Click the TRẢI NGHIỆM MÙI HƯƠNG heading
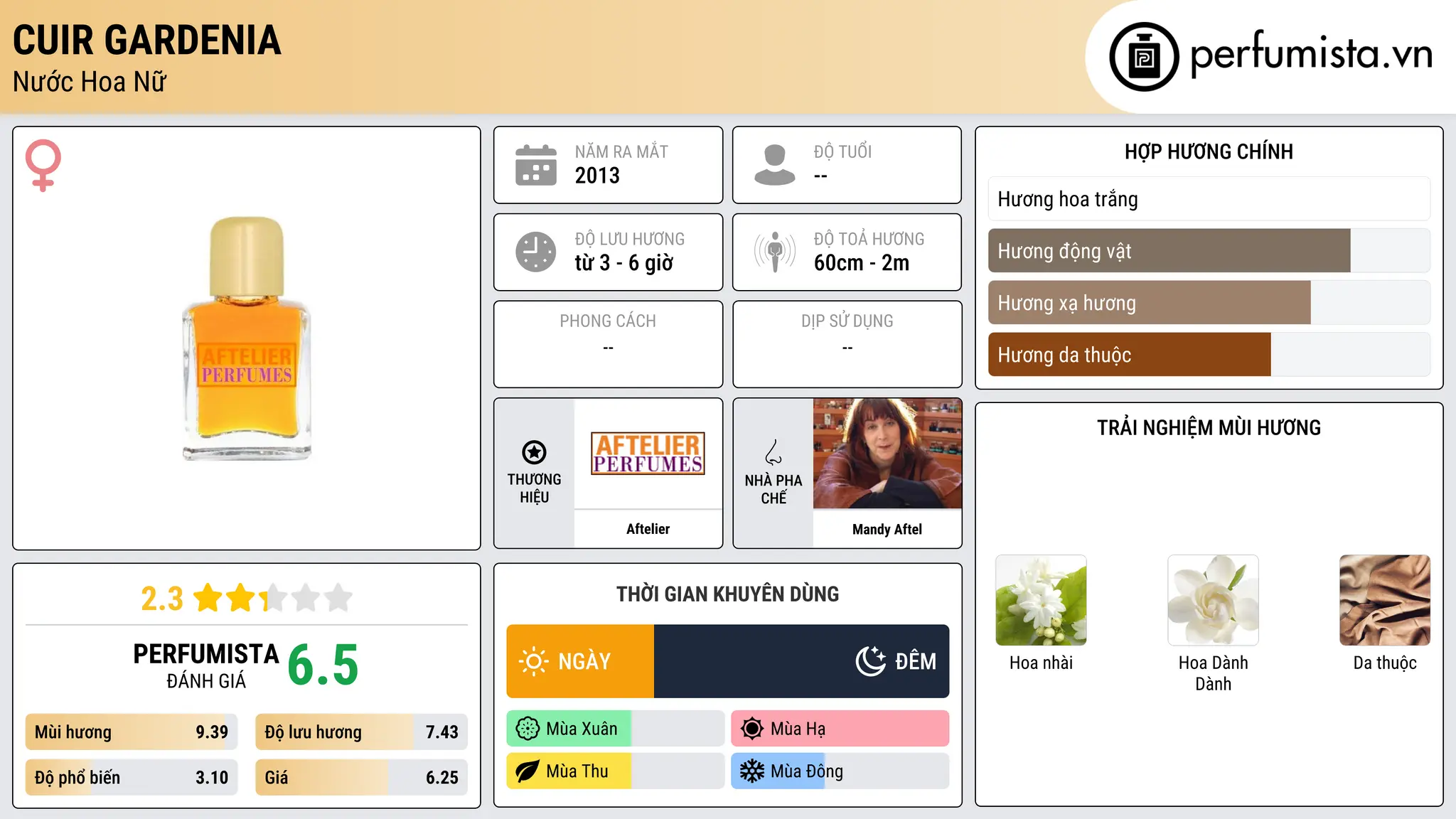This screenshot has height=819, width=1456. [x=1209, y=428]
